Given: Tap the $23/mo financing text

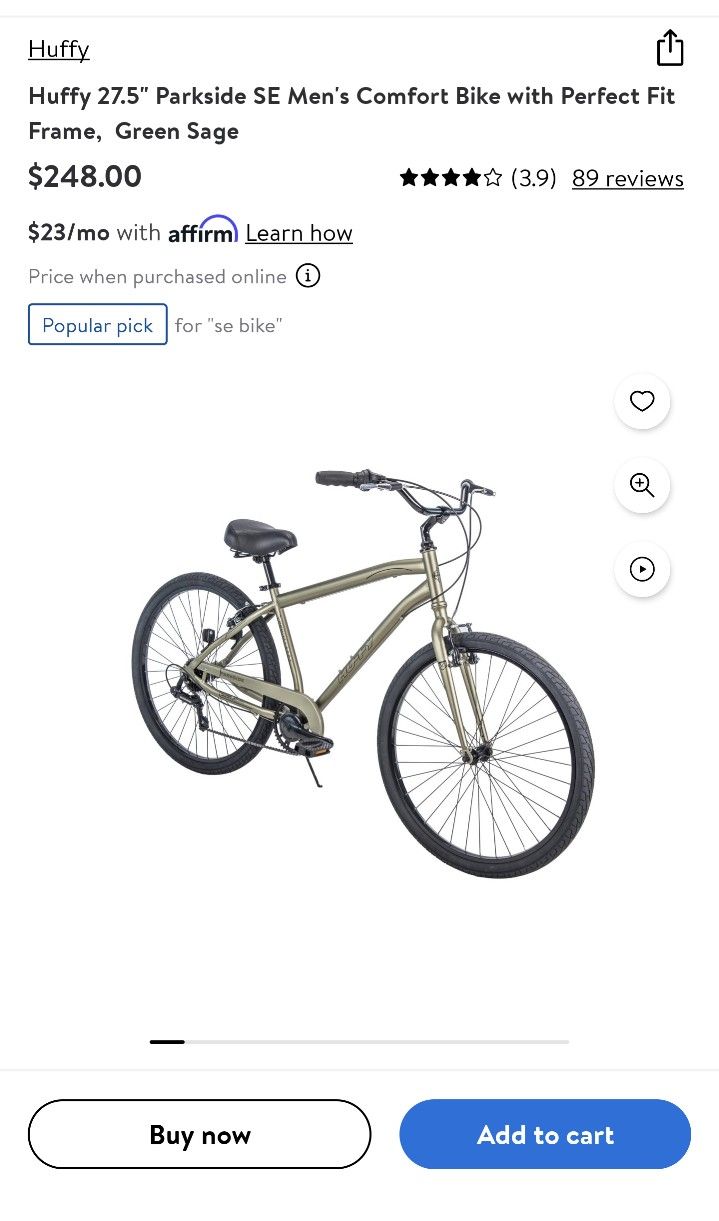Looking at the screenshot, I should coord(69,232).
